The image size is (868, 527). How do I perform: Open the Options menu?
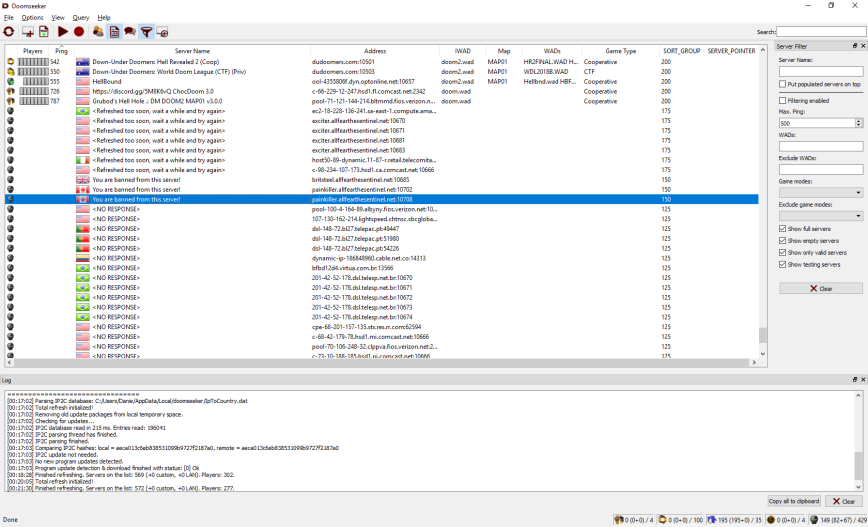(33, 17)
